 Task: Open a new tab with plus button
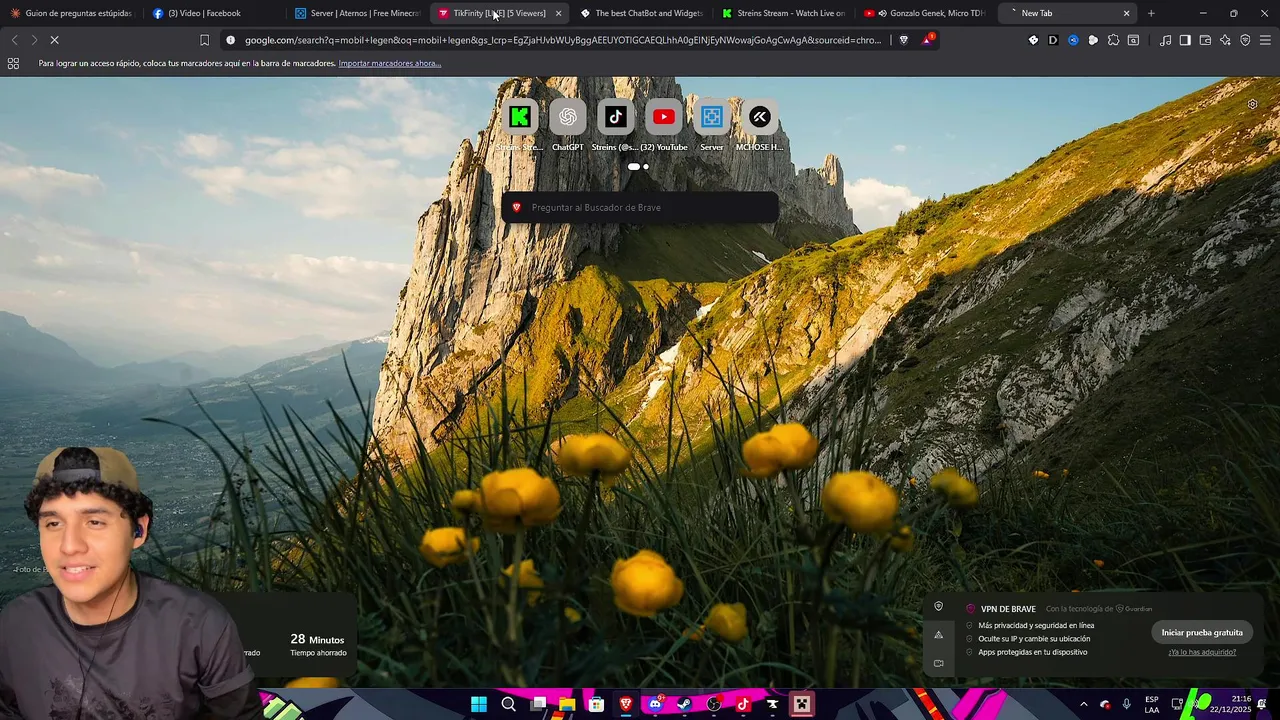coord(1151,13)
